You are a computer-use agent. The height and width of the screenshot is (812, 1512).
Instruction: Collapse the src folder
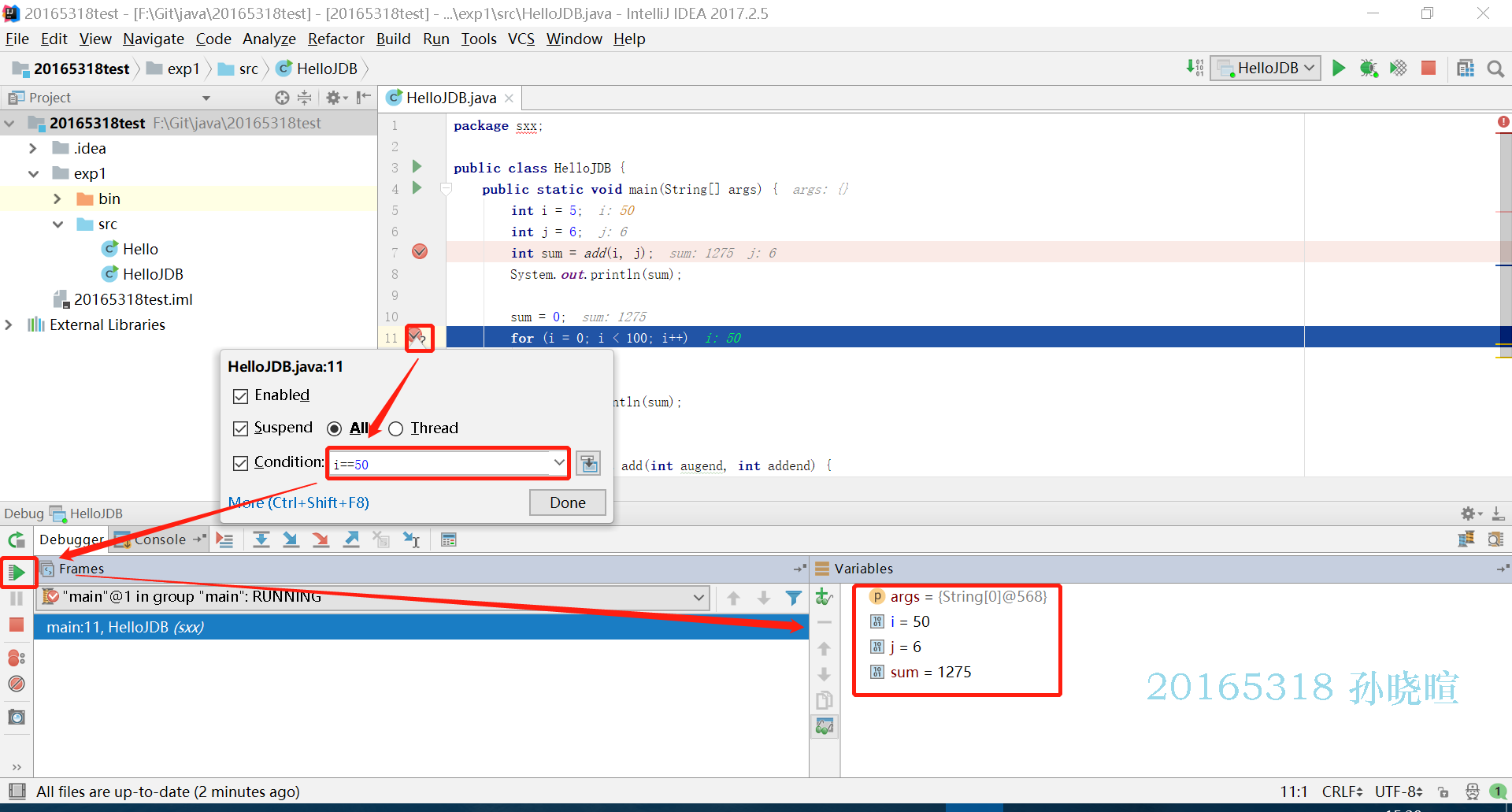coord(57,224)
